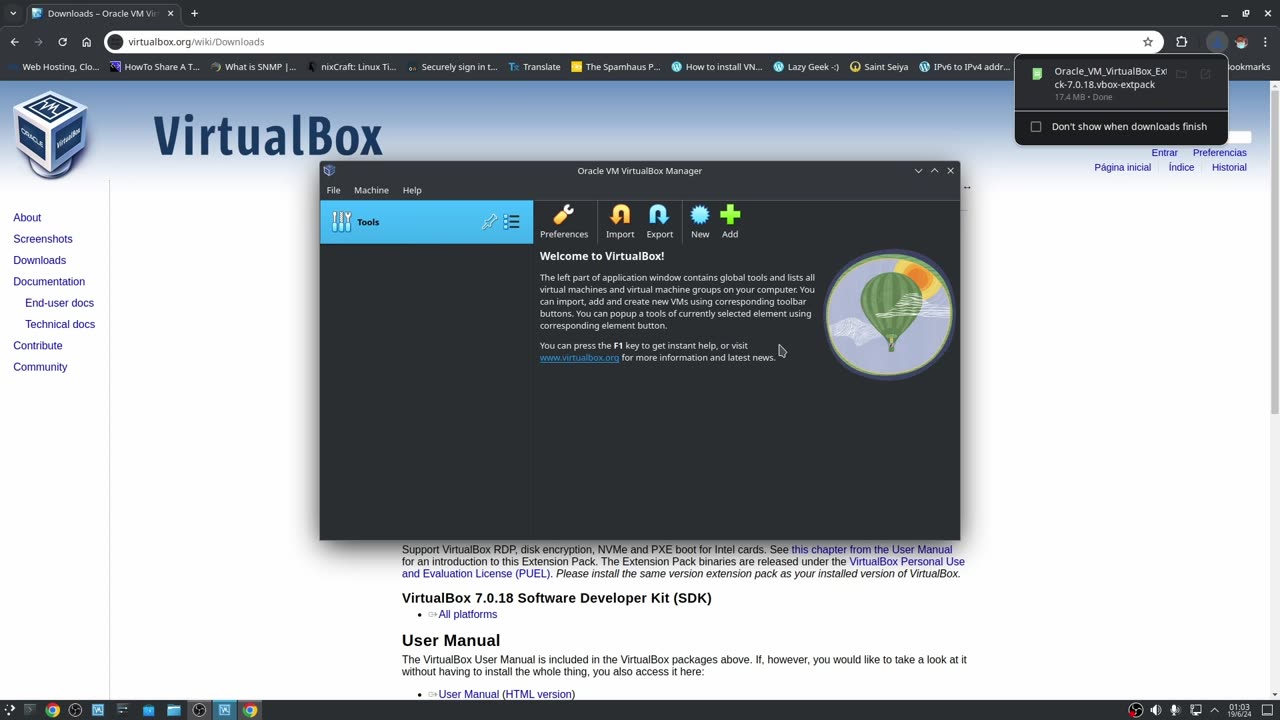
Task: Open the How to install VN... bookmark
Action: point(717,67)
